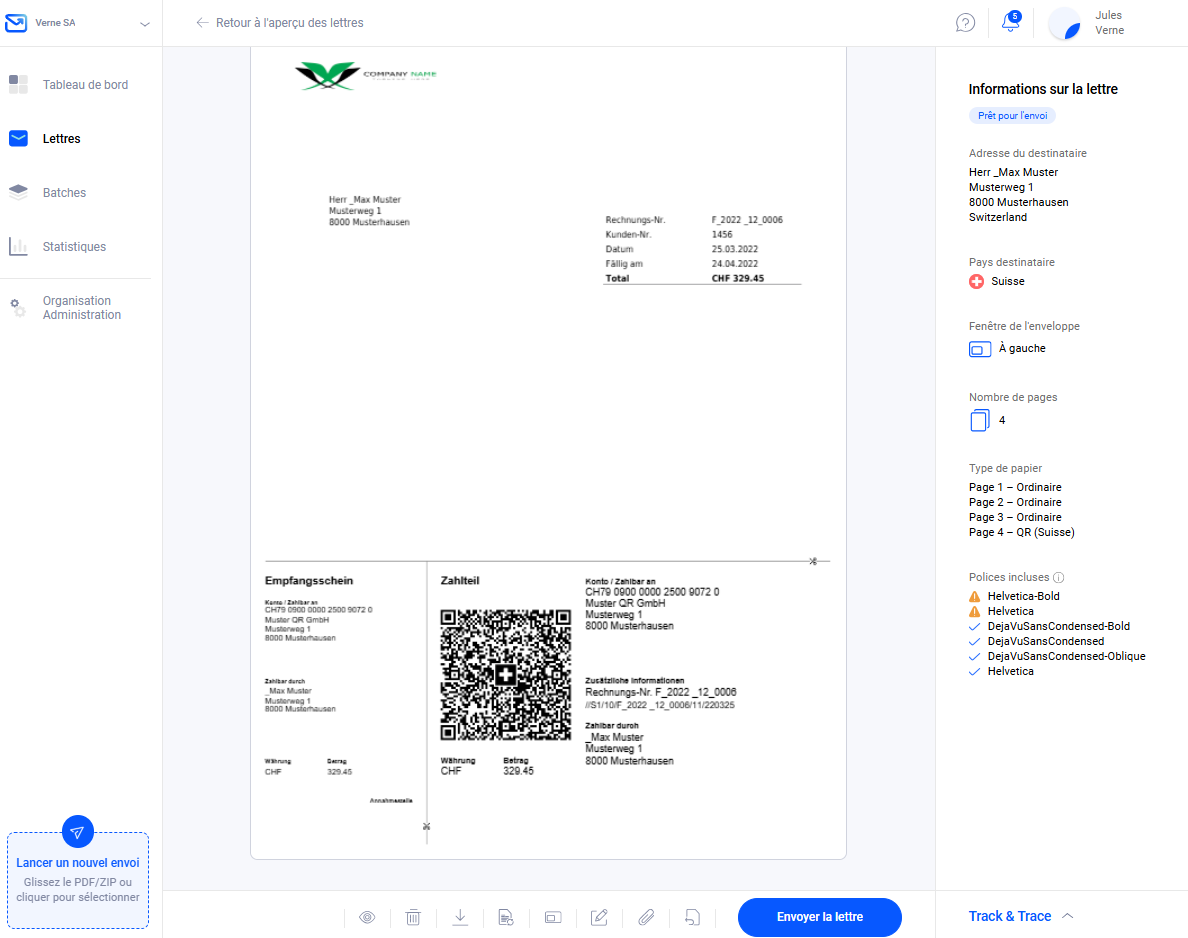
Task: Open the Statistiques section
Action: [x=74, y=247]
